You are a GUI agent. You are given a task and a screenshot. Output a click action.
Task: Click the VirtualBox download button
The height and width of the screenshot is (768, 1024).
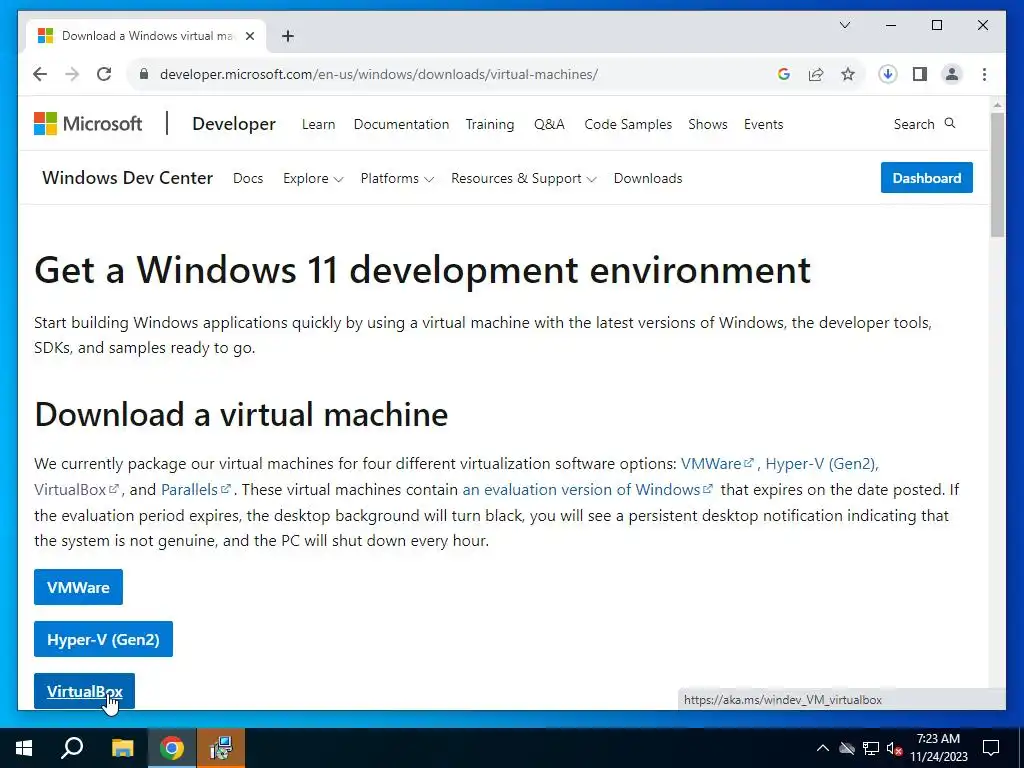point(84,691)
